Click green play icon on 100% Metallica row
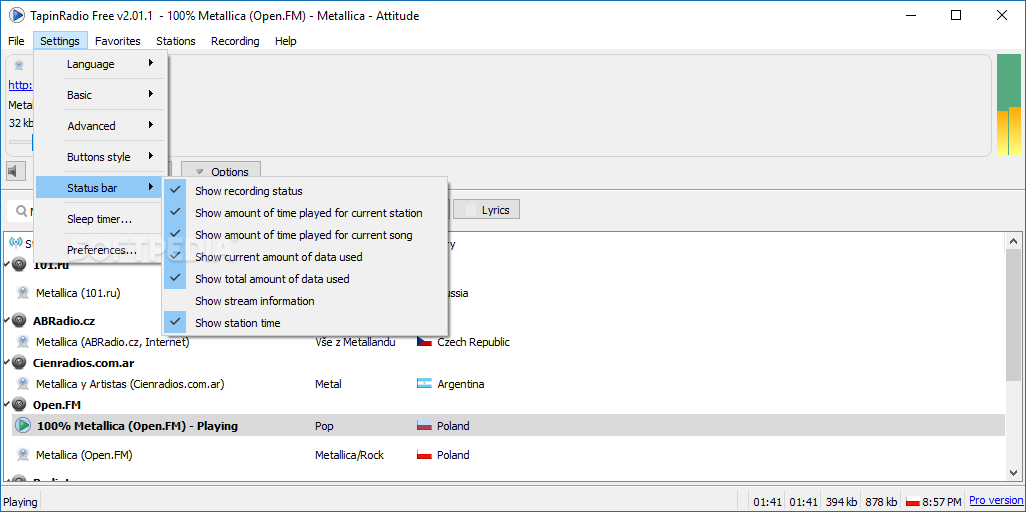Screen dimensions: 1026x512 tap(23, 426)
